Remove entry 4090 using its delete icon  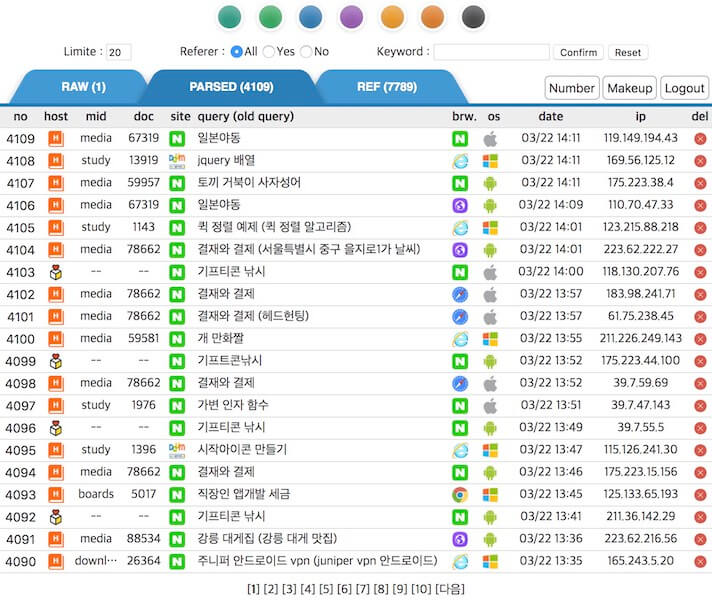[700, 562]
